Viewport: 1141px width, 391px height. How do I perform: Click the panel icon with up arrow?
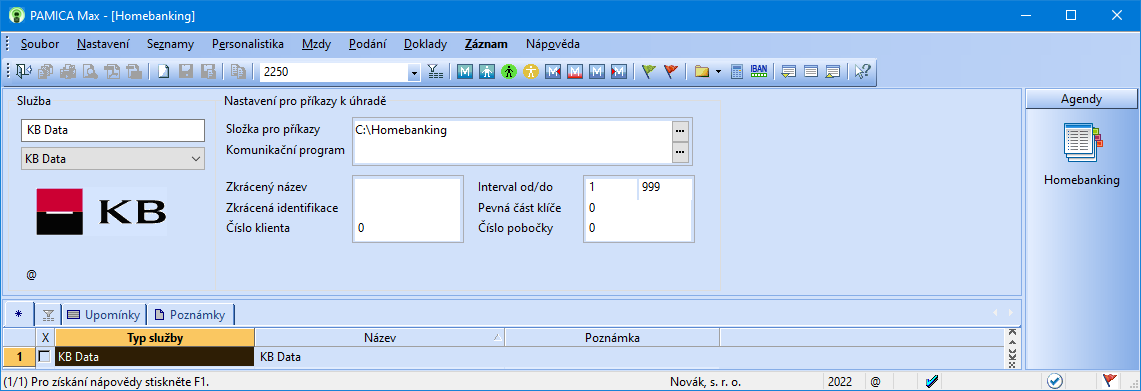click(833, 71)
